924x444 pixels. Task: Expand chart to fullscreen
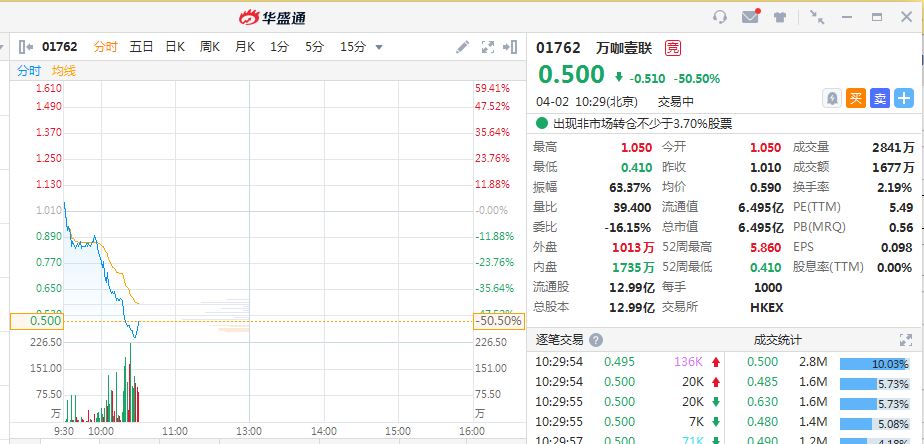(488, 47)
